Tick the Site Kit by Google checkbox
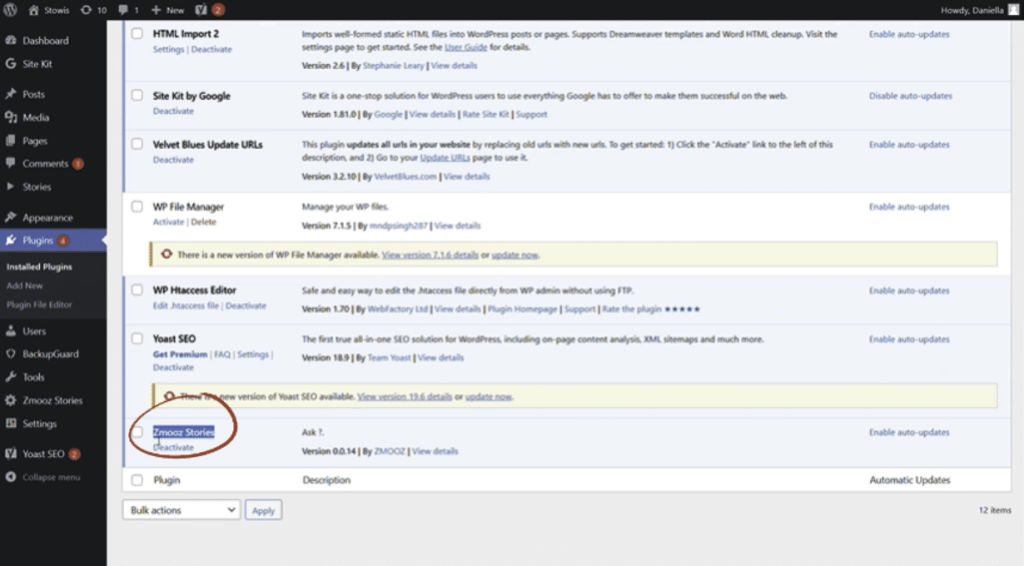Screen dimensions: 1024x566 (x=137, y=95)
